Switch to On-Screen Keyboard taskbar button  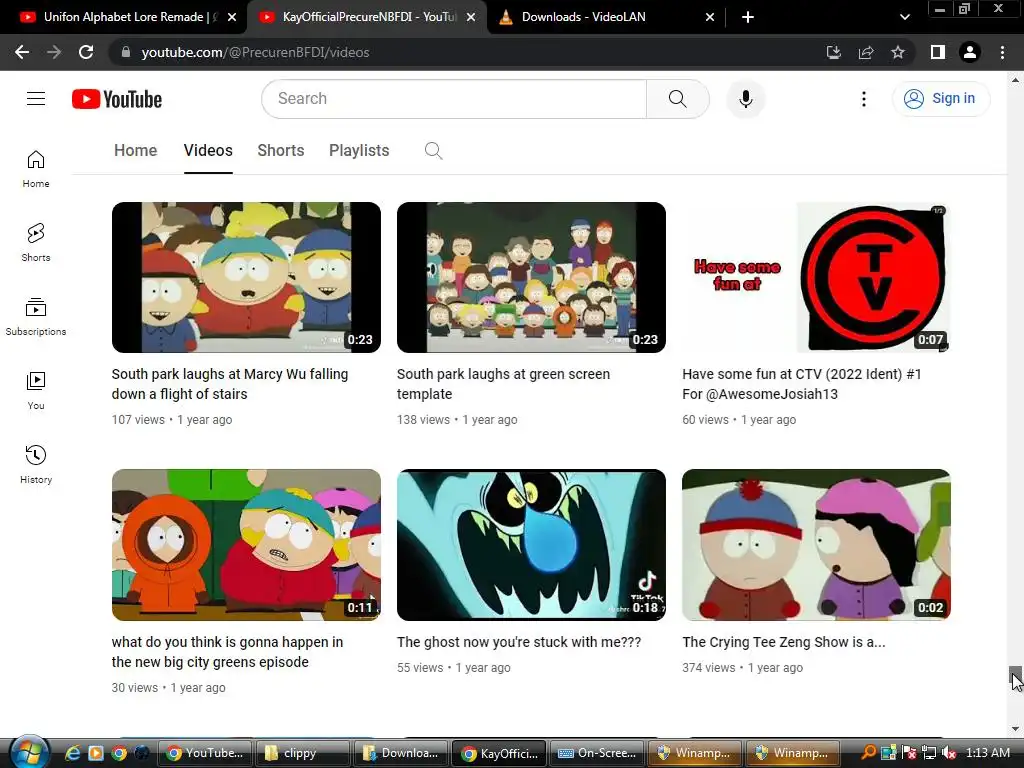click(x=597, y=753)
